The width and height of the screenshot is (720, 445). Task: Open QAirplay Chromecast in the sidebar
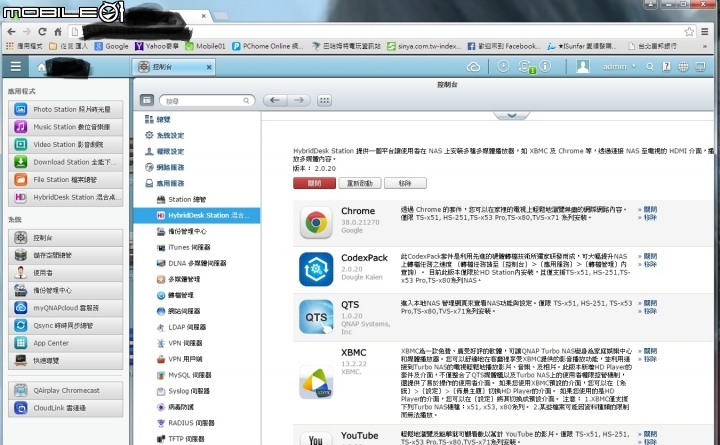(66, 390)
